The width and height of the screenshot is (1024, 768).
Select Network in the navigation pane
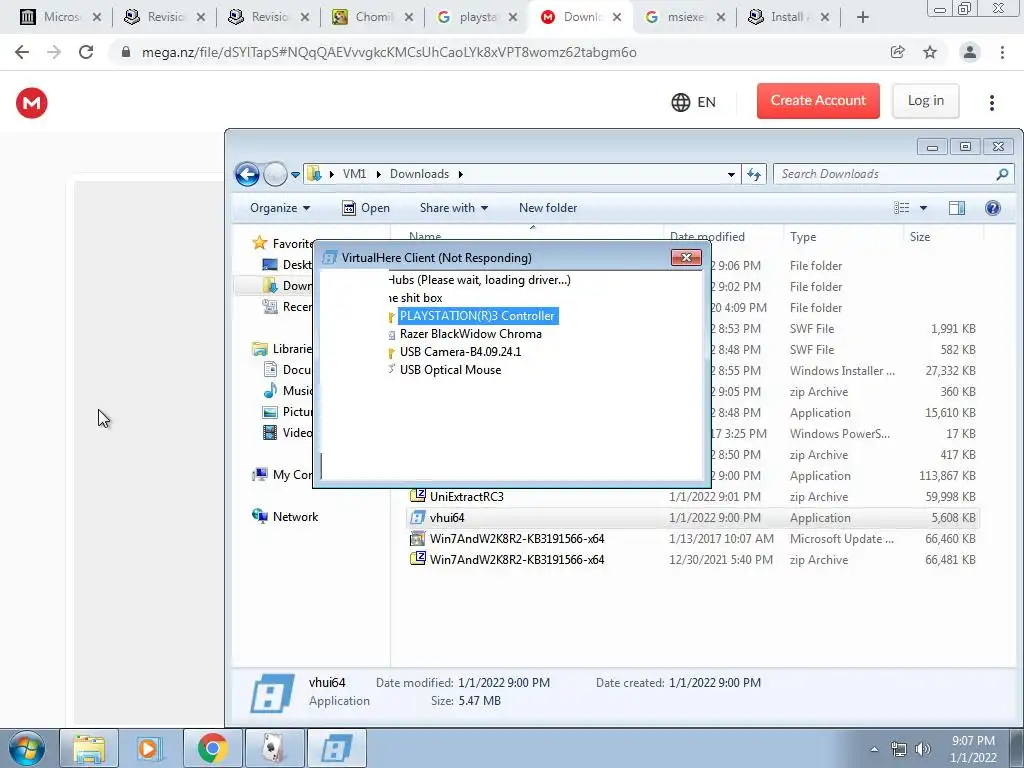point(285,517)
